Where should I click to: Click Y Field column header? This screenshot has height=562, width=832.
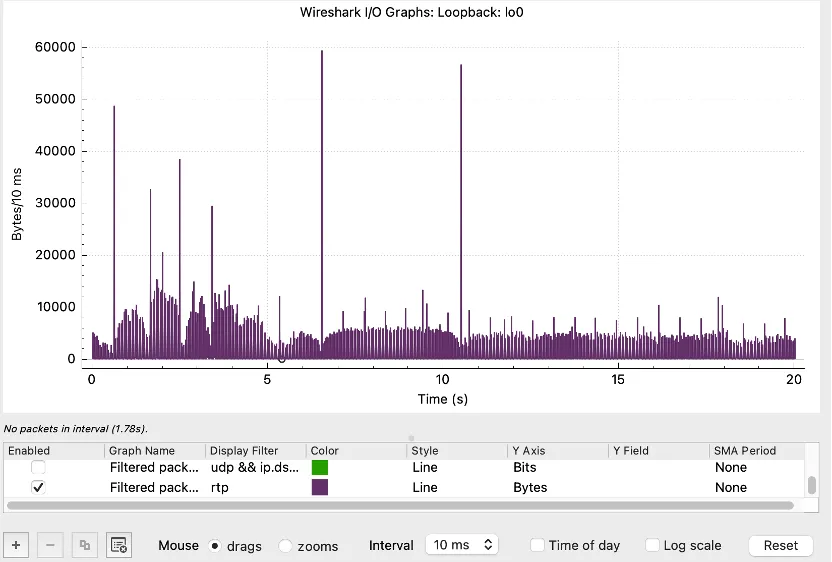[x=659, y=451]
